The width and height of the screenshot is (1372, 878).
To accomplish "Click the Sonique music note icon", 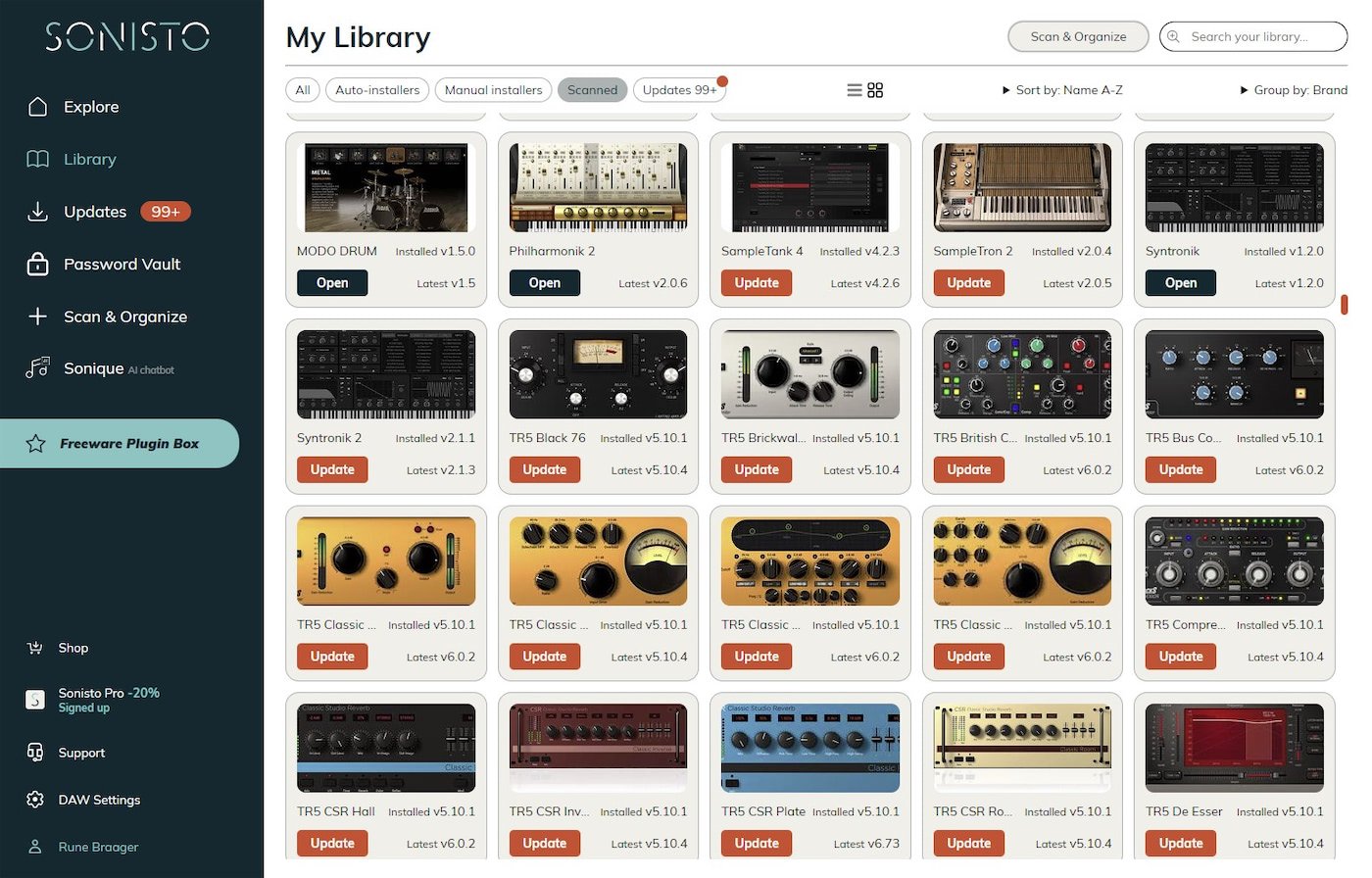I will 37,368.
